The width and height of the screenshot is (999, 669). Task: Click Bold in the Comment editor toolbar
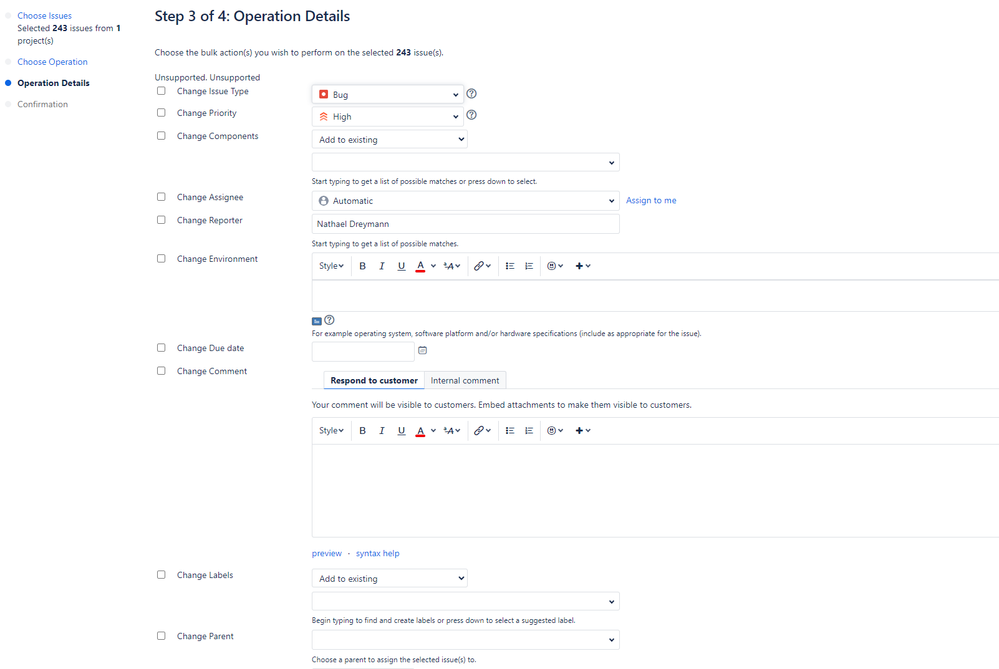(363, 431)
